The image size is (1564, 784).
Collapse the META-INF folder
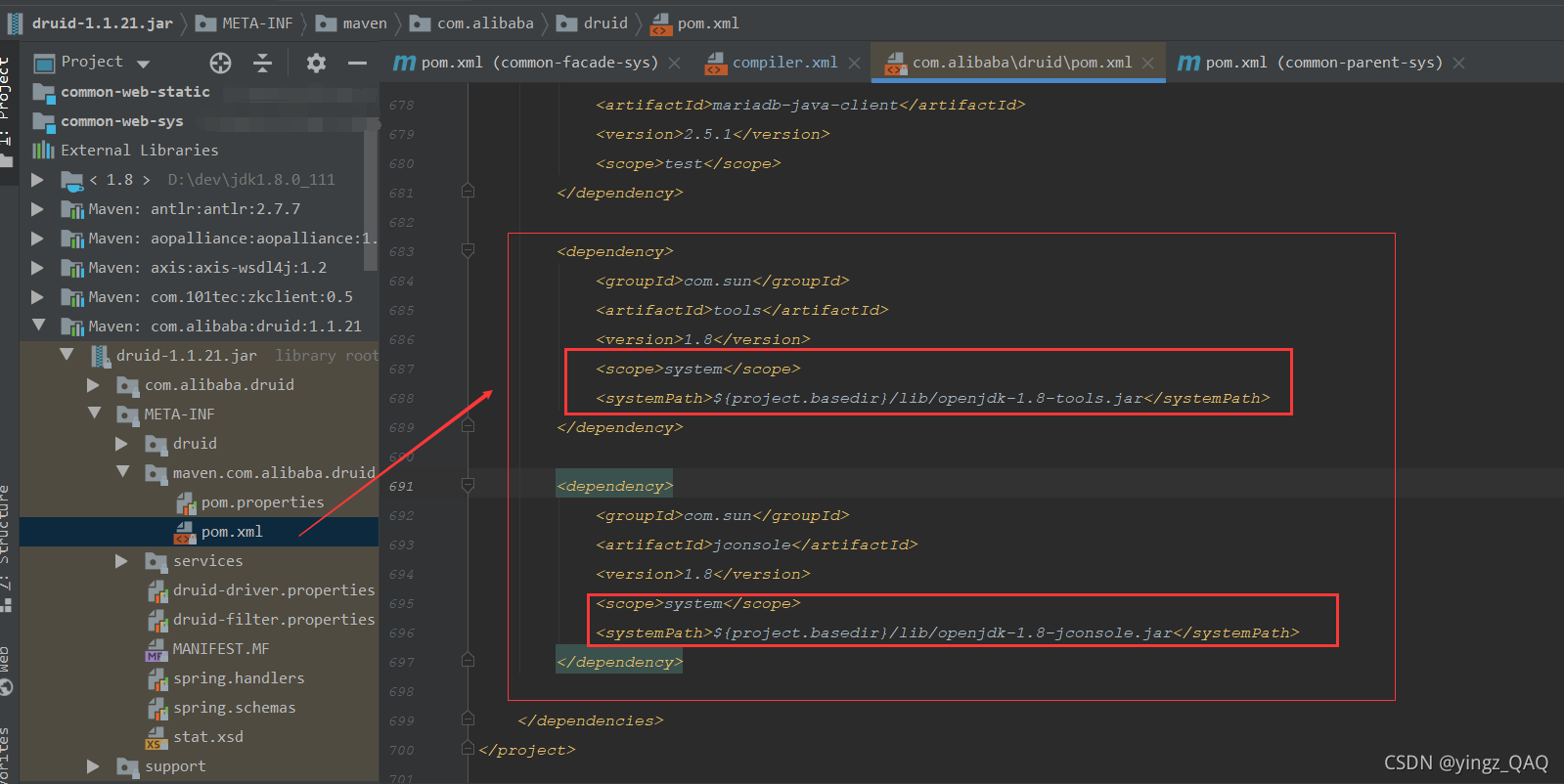95,414
